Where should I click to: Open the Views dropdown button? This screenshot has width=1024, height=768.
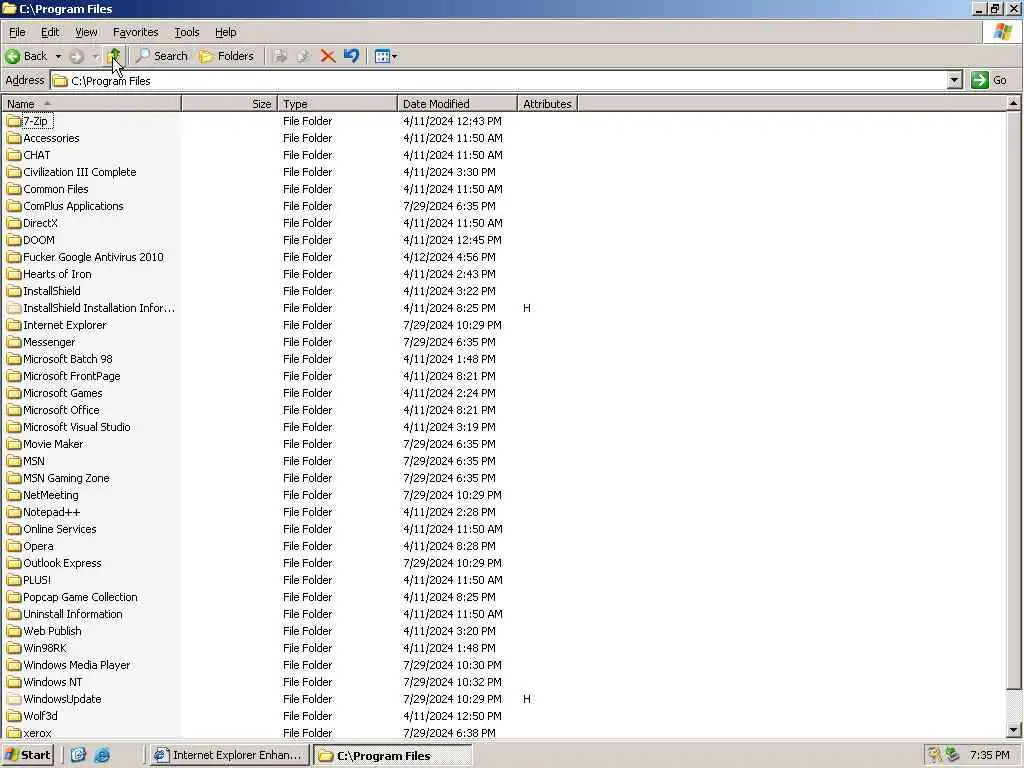(386, 56)
